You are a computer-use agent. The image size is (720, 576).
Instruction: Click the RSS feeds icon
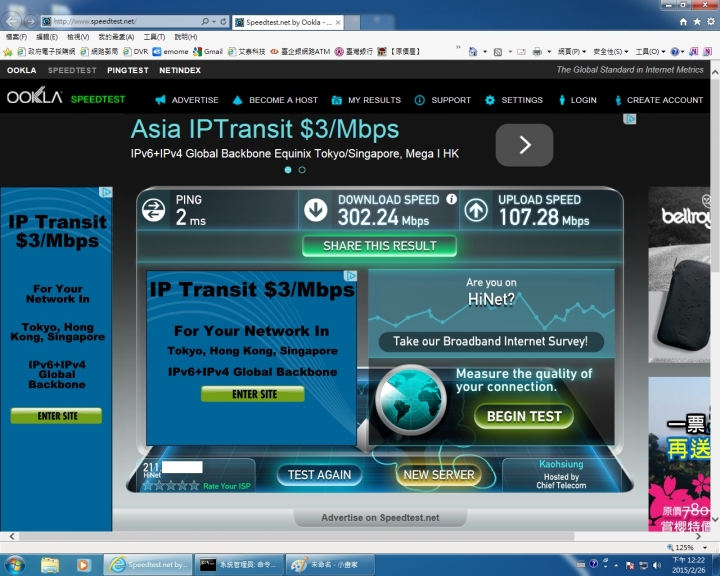(x=498, y=52)
